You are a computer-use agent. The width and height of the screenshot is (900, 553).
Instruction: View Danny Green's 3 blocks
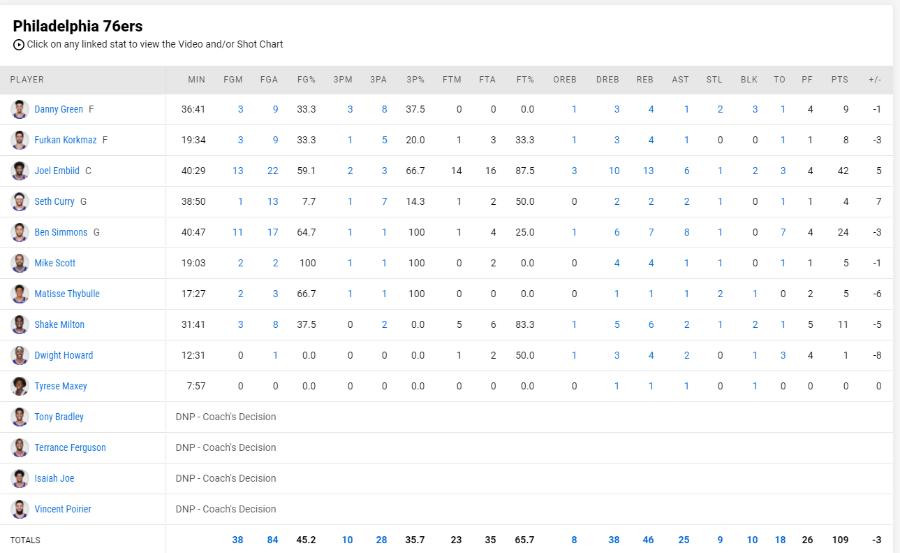coord(755,109)
